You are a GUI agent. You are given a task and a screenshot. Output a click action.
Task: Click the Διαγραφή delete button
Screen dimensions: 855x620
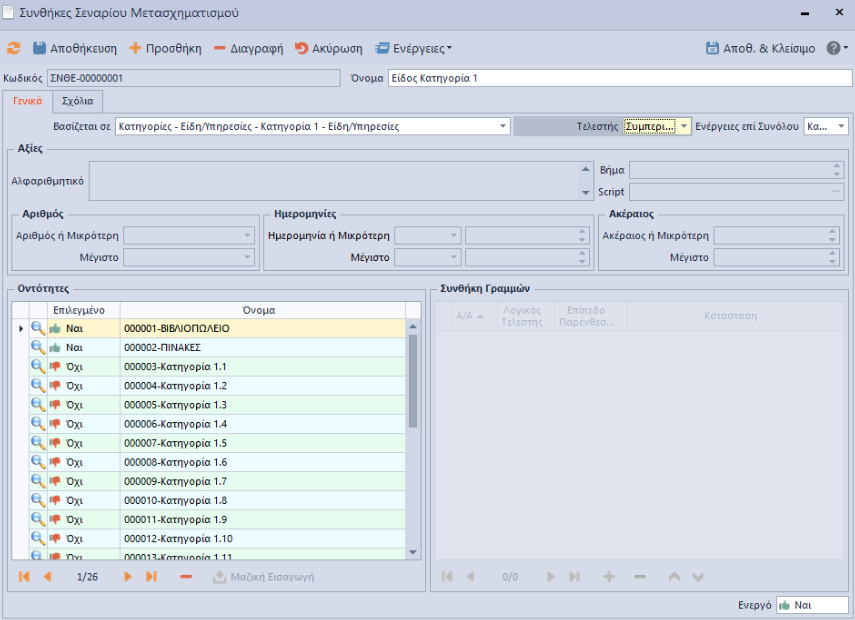point(248,48)
